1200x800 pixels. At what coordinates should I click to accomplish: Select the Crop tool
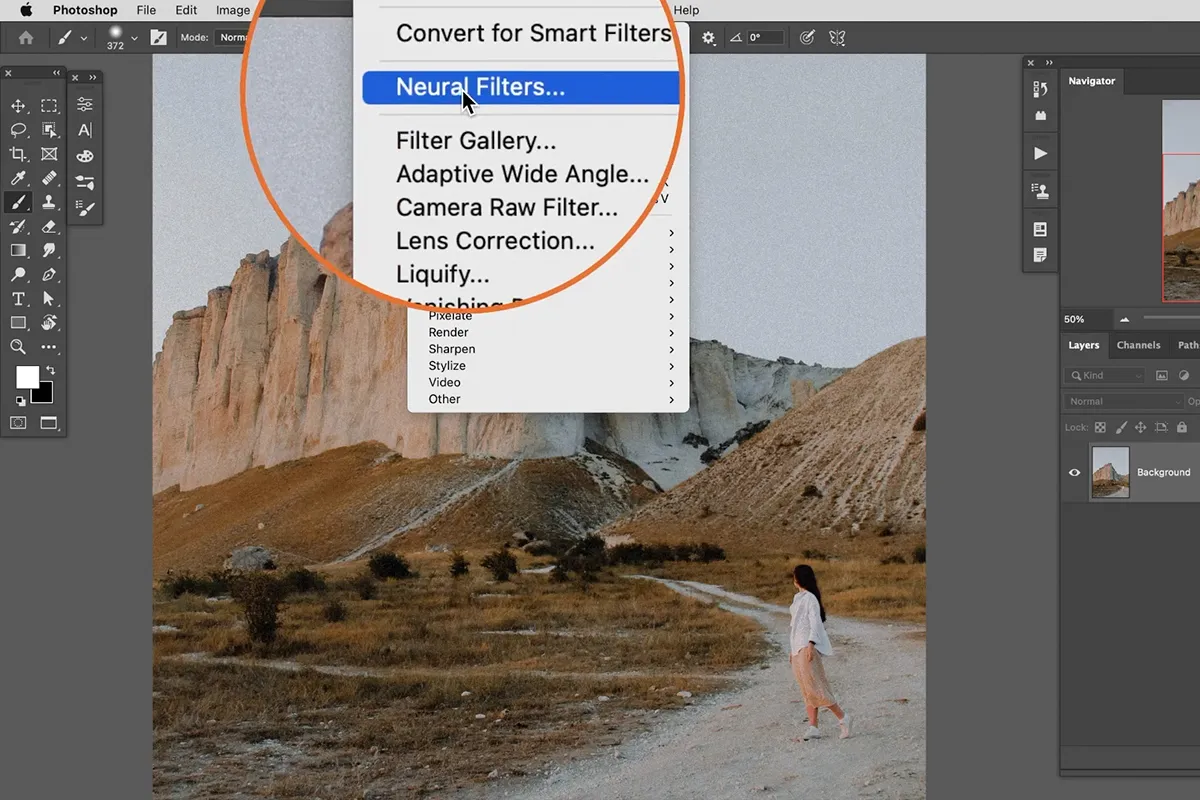18,154
